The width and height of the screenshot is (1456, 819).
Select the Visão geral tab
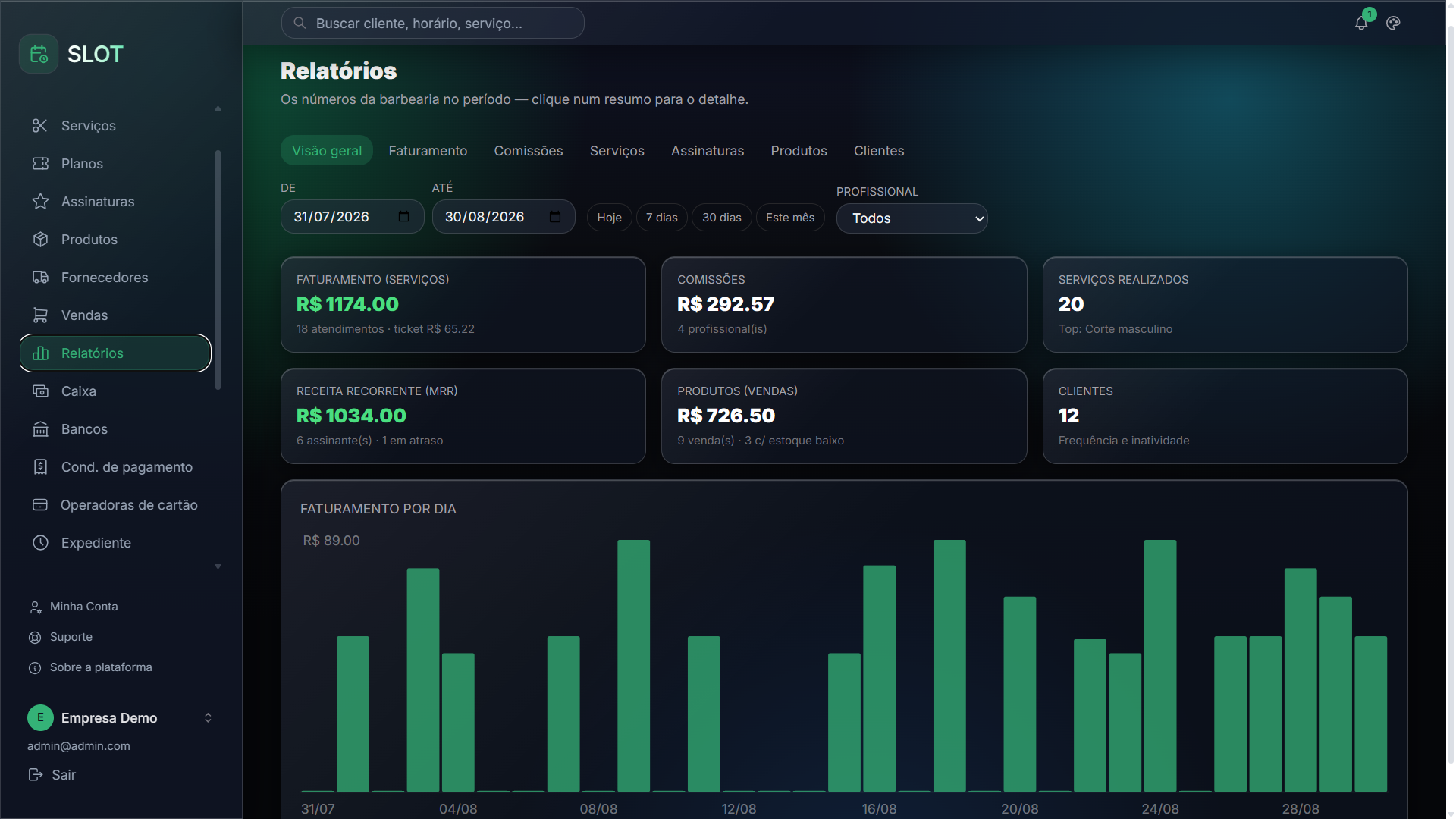[x=327, y=151]
